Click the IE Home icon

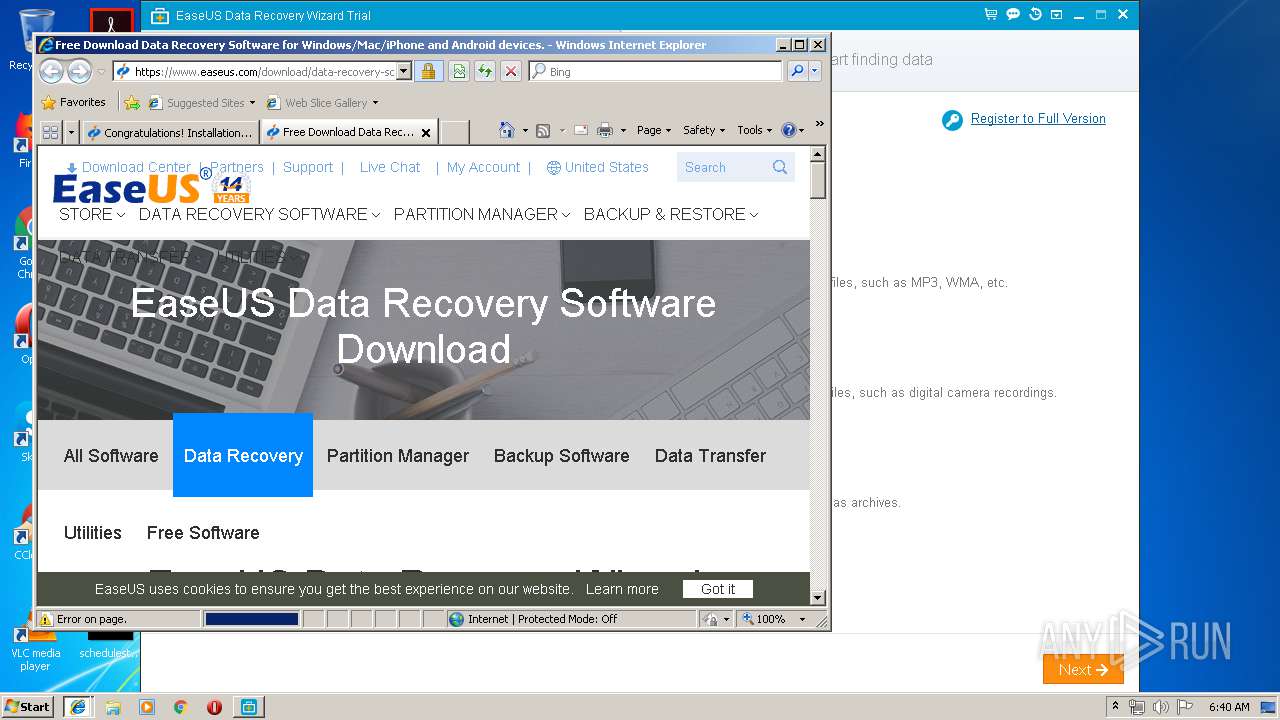506,130
